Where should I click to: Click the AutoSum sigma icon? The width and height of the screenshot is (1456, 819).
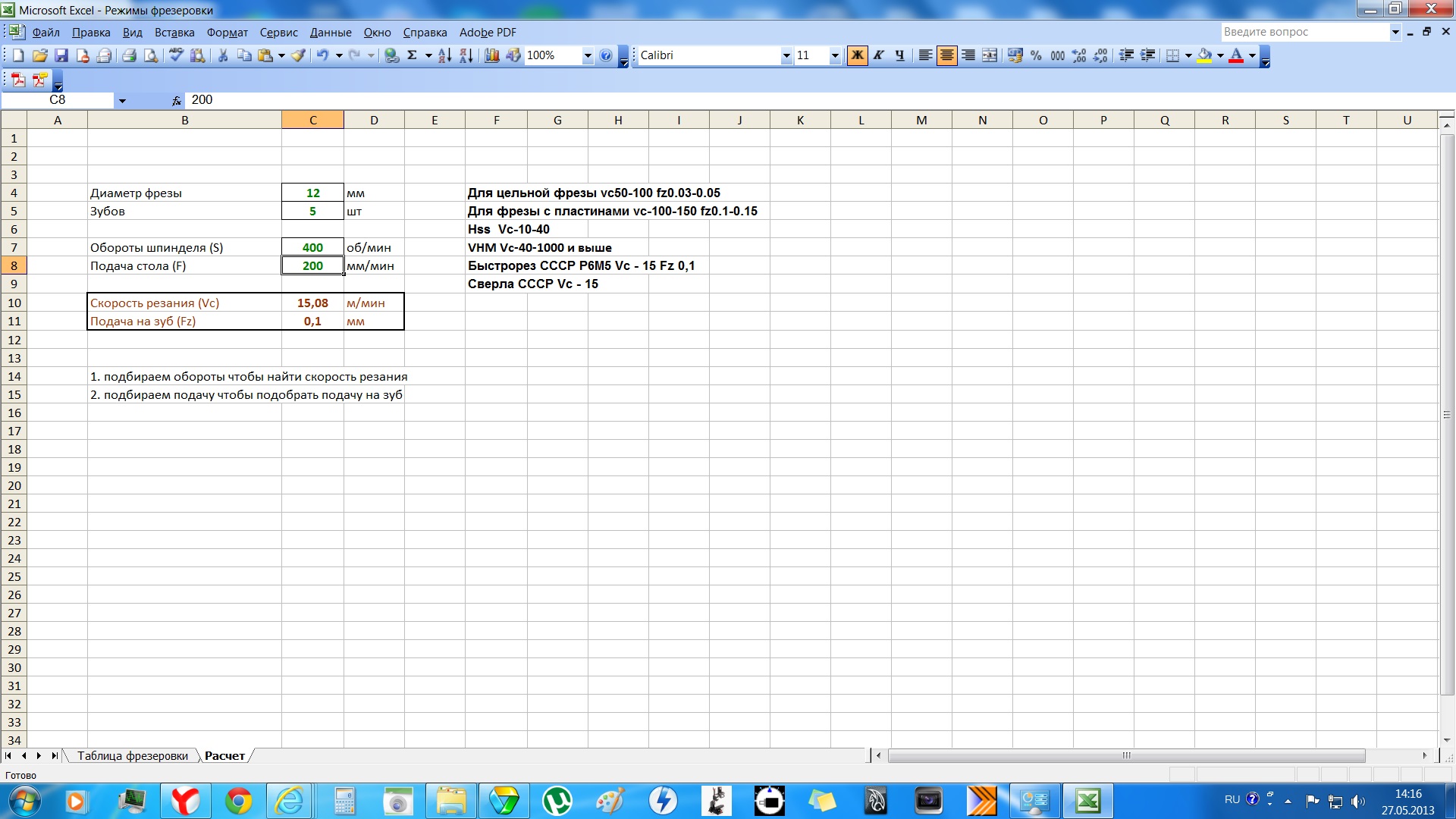tap(412, 55)
